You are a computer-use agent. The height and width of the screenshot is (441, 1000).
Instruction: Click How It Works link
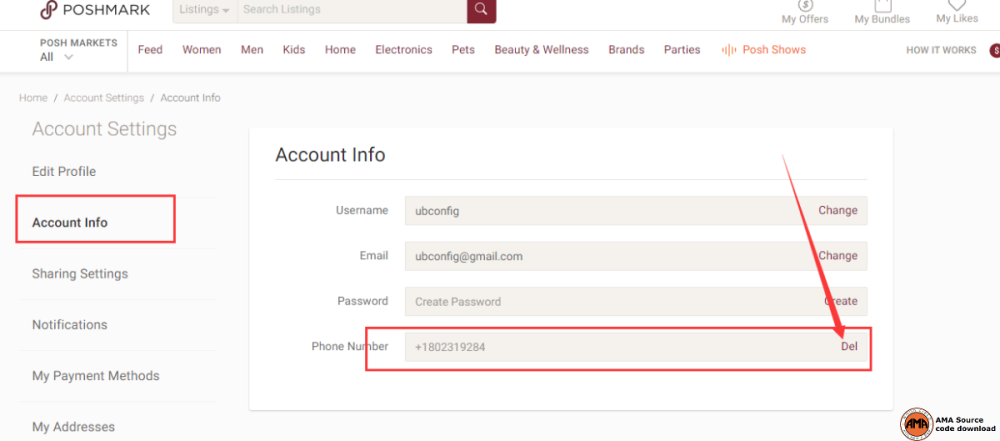click(x=940, y=50)
